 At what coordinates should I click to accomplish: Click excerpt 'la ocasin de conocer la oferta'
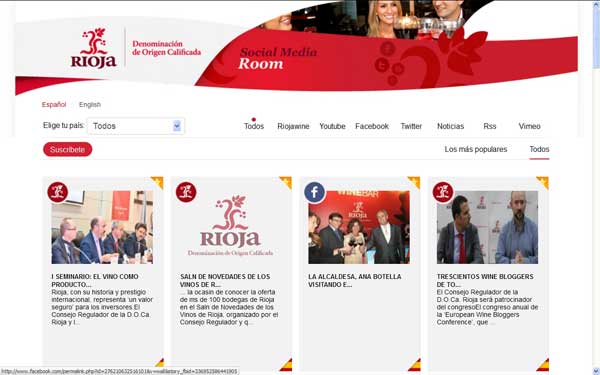pyautogui.click(x=229, y=307)
